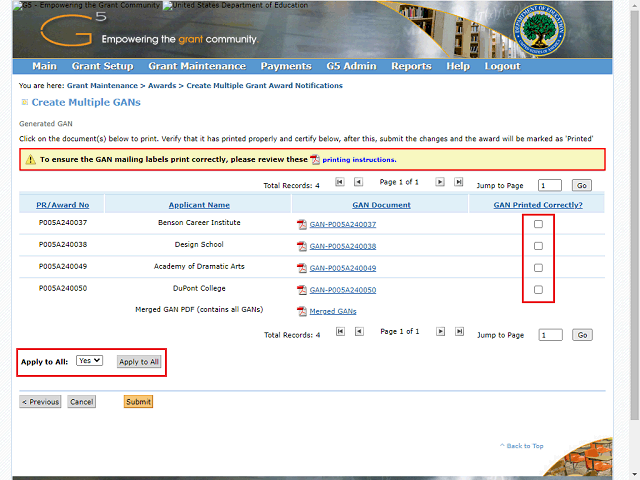
Task: Click the top Jump to Page input field
Action: [550, 185]
